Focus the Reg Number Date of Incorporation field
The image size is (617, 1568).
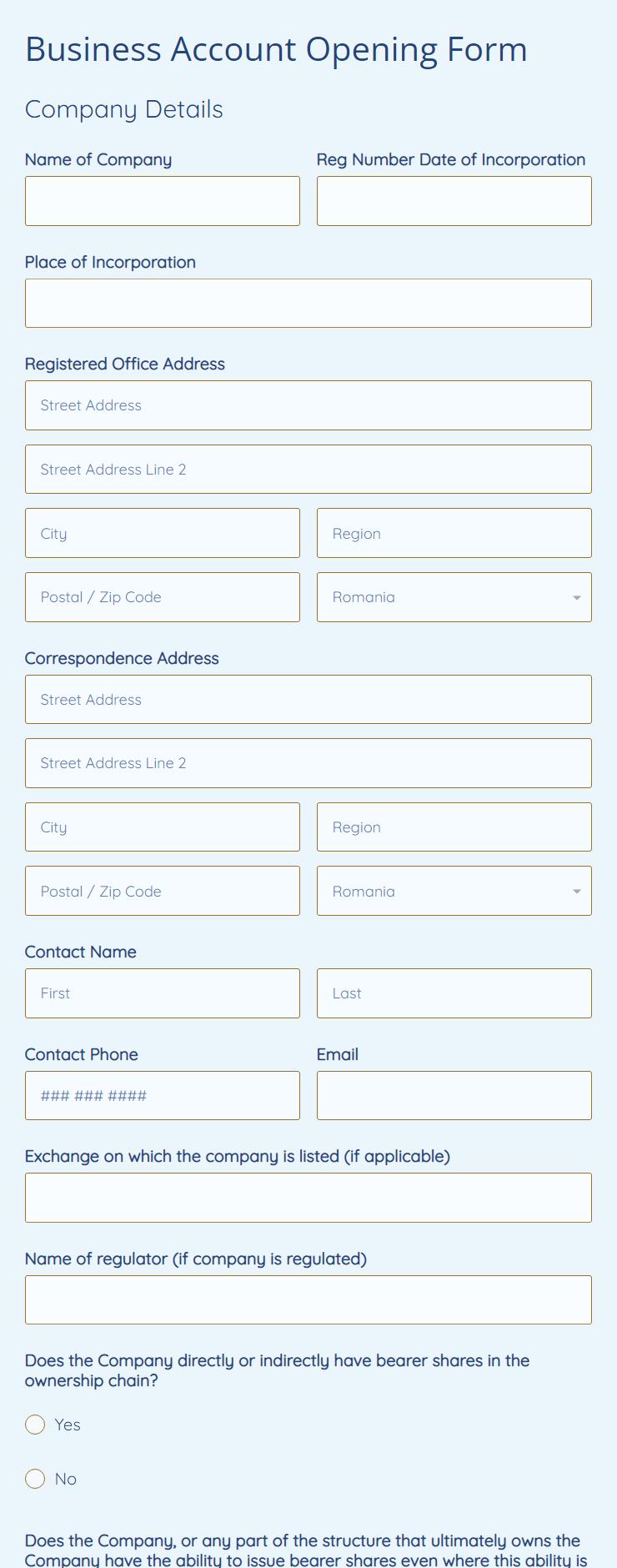click(454, 201)
